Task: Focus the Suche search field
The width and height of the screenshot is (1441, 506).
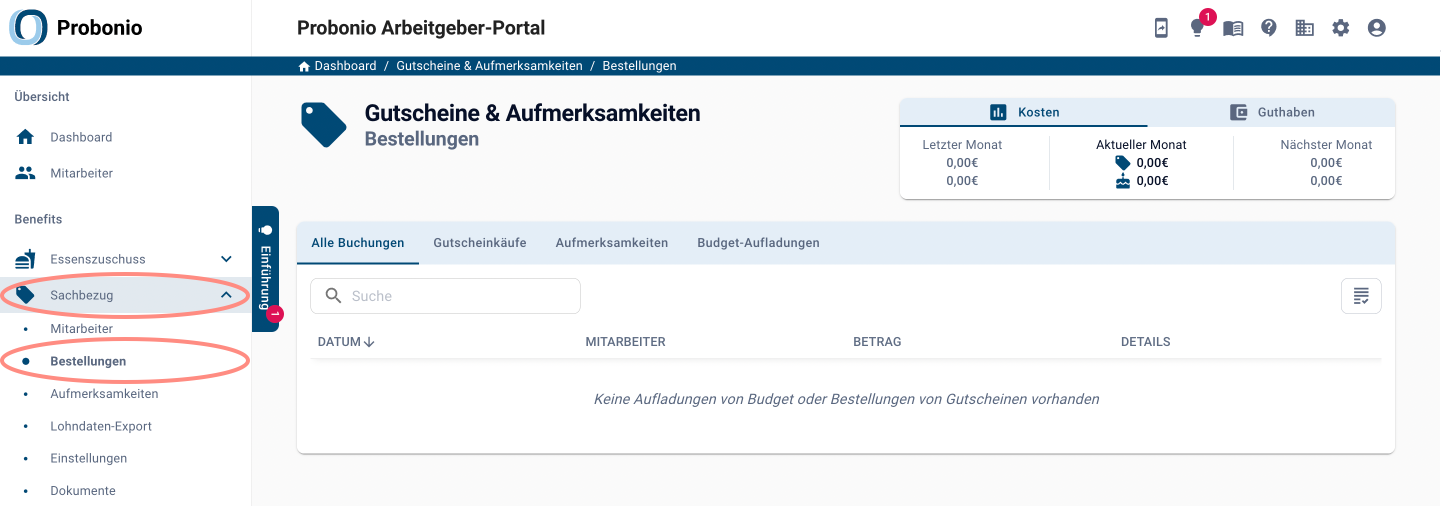Action: pos(446,296)
